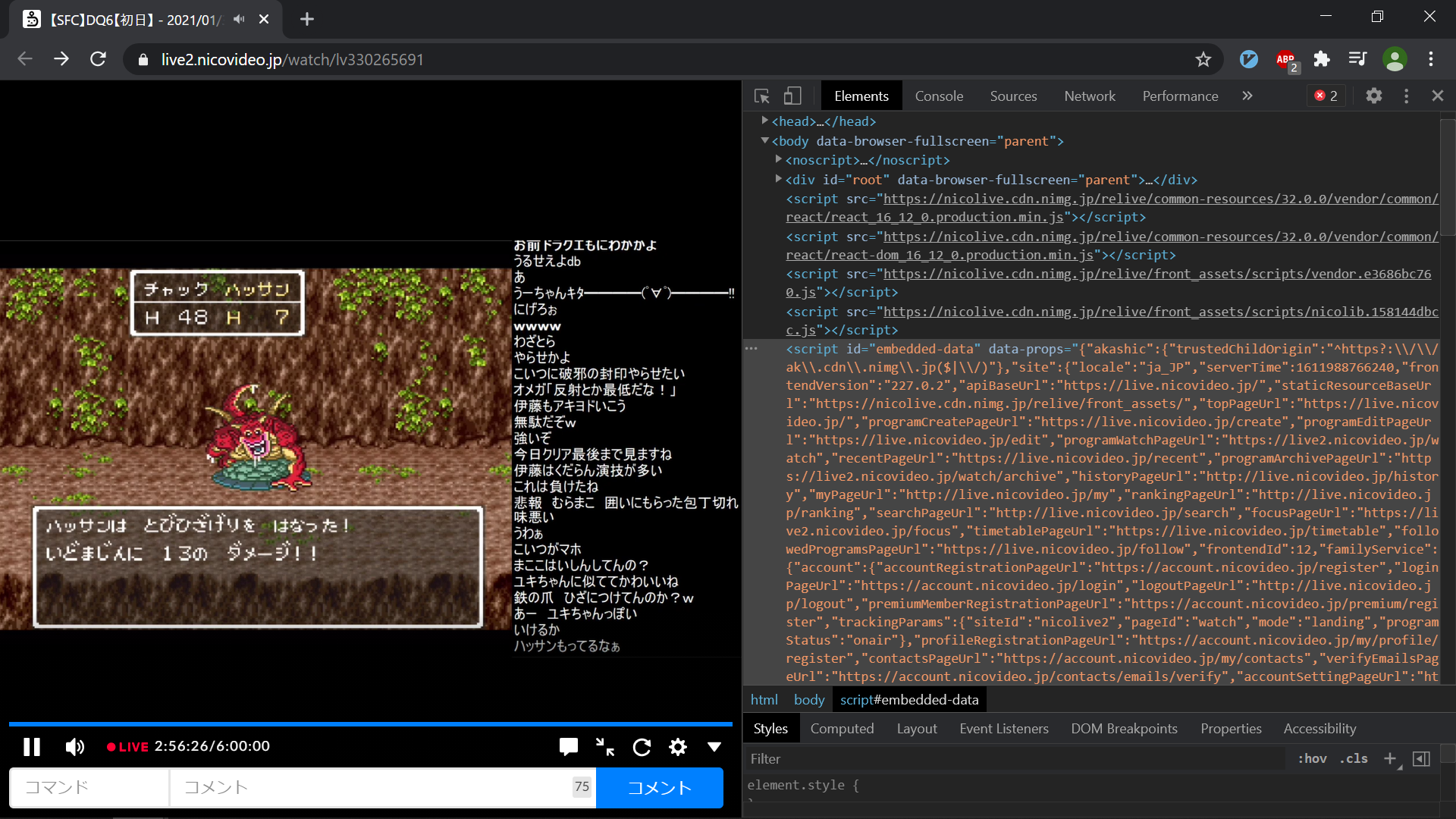This screenshot has width=1456, height=819.
Task: Open the vendor.e3686bc76 script link
Action: [x=1109, y=283]
